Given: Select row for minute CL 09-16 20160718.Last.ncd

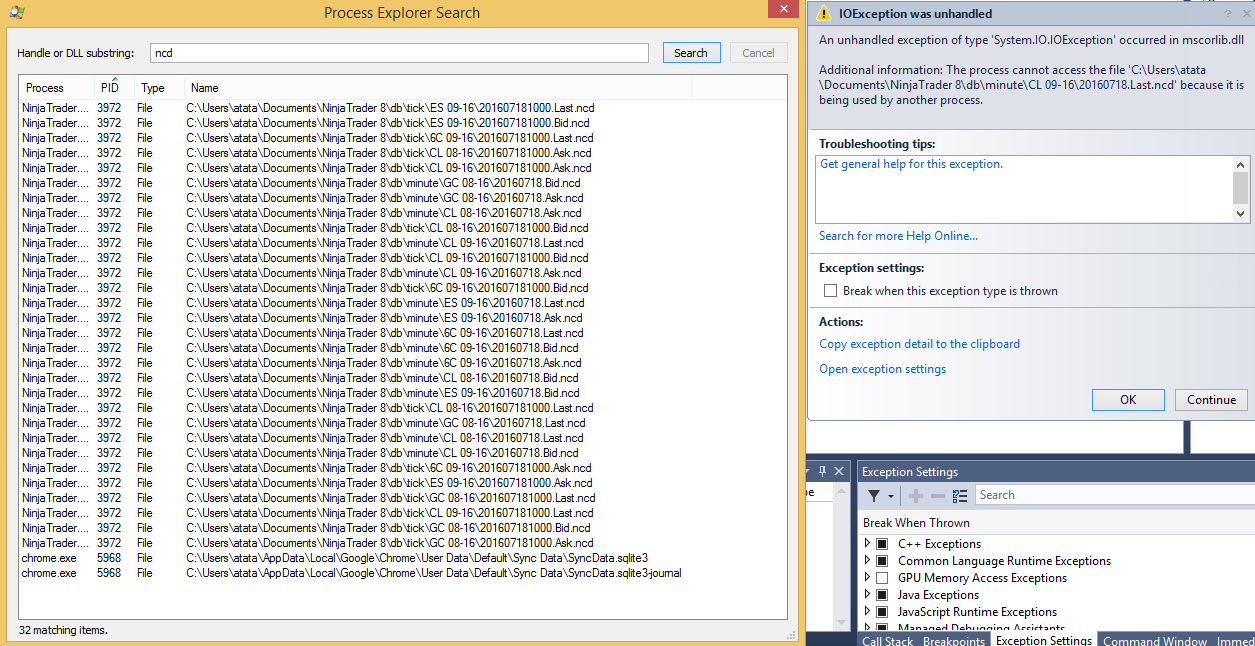Looking at the screenshot, I should click(402, 243).
